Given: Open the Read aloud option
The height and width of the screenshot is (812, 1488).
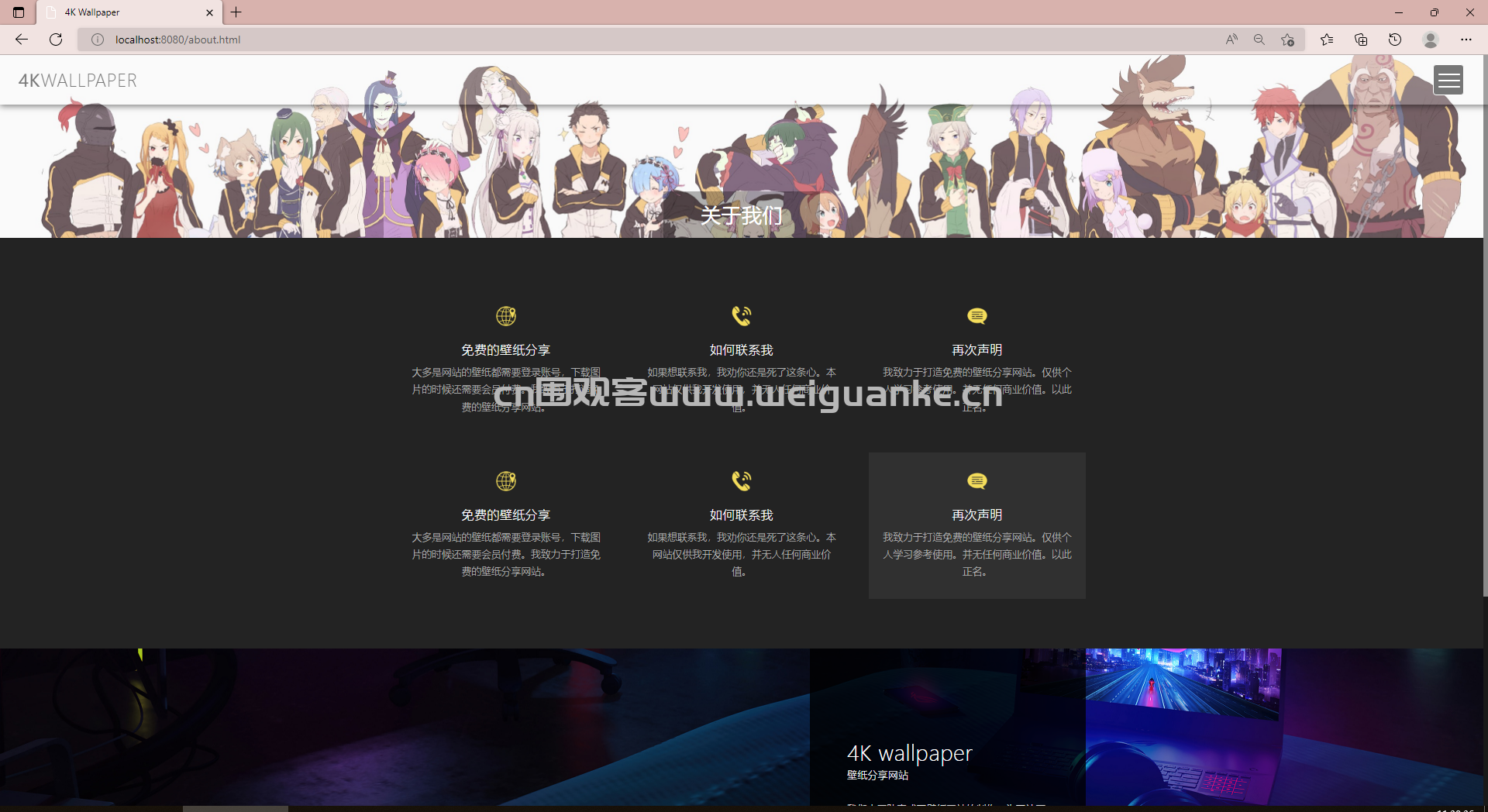Looking at the screenshot, I should (x=1231, y=40).
